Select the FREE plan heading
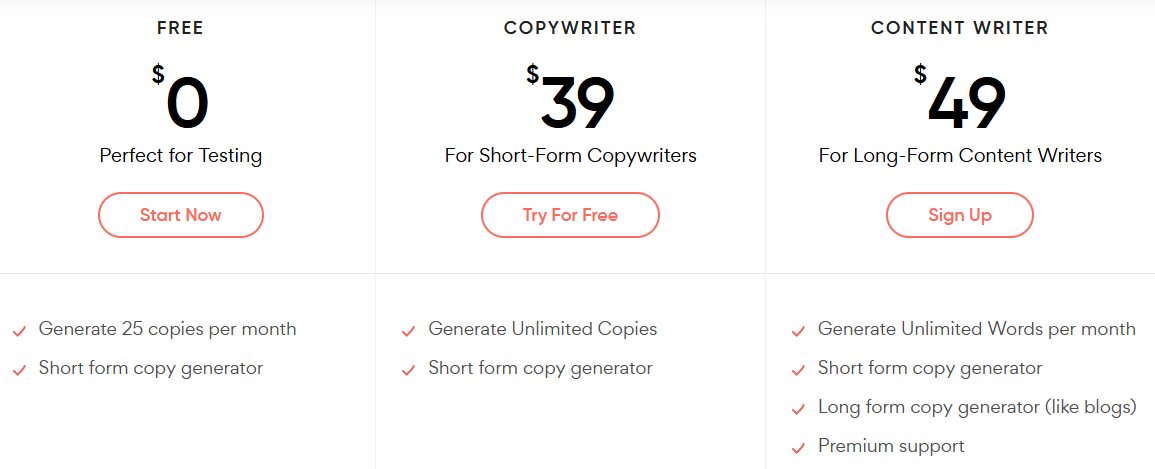Viewport: 1155px width, 469px height. point(180,29)
